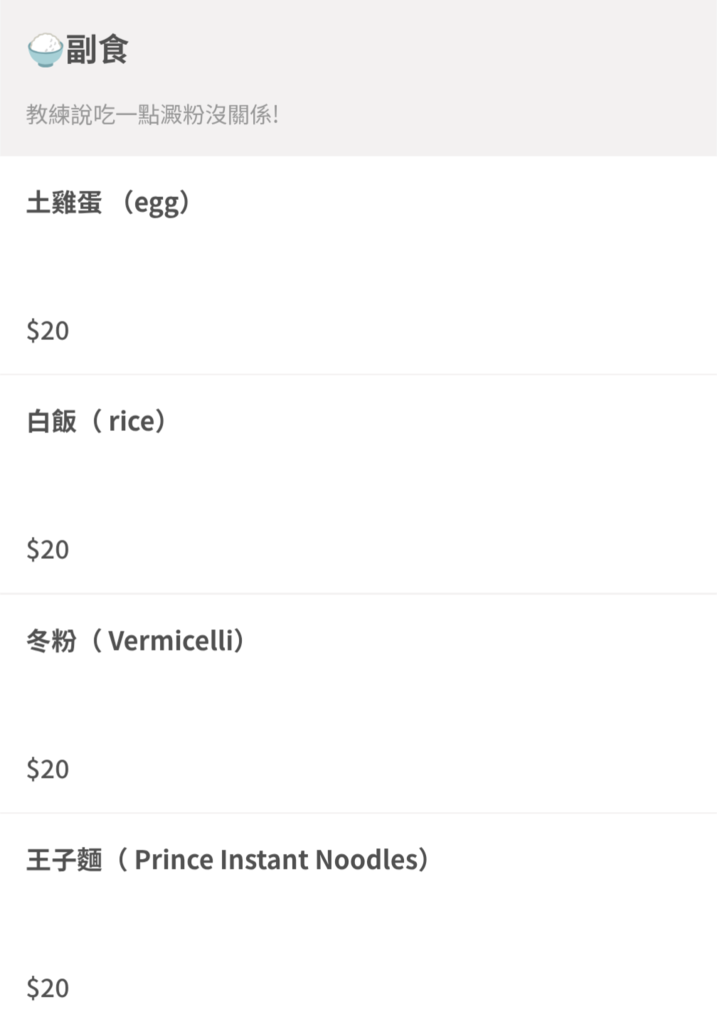
Task: Tap the Chinese name 冬粉
Action: tap(52, 641)
